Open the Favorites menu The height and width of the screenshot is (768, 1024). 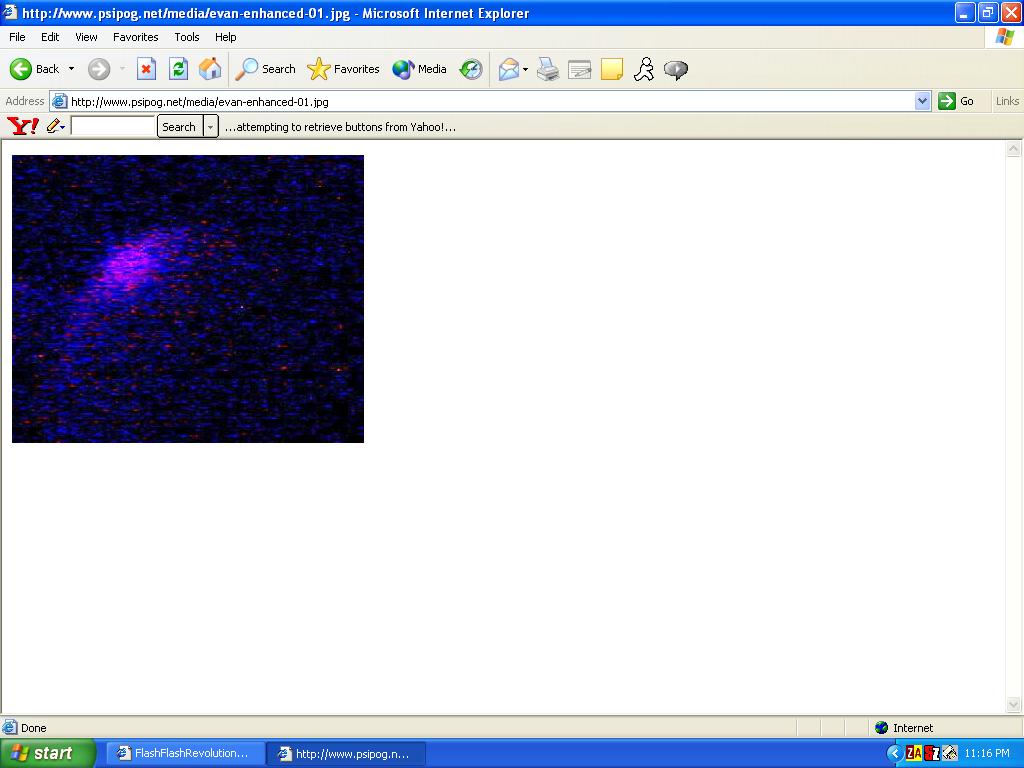click(x=135, y=37)
